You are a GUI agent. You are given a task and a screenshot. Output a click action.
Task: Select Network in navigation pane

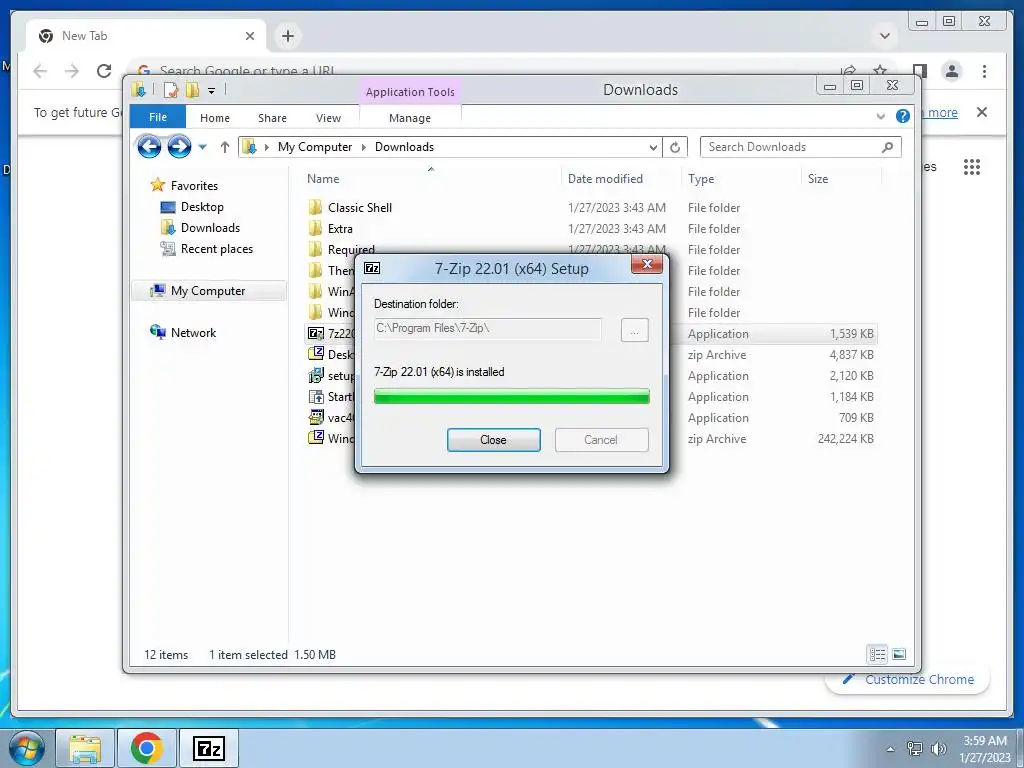point(193,332)
